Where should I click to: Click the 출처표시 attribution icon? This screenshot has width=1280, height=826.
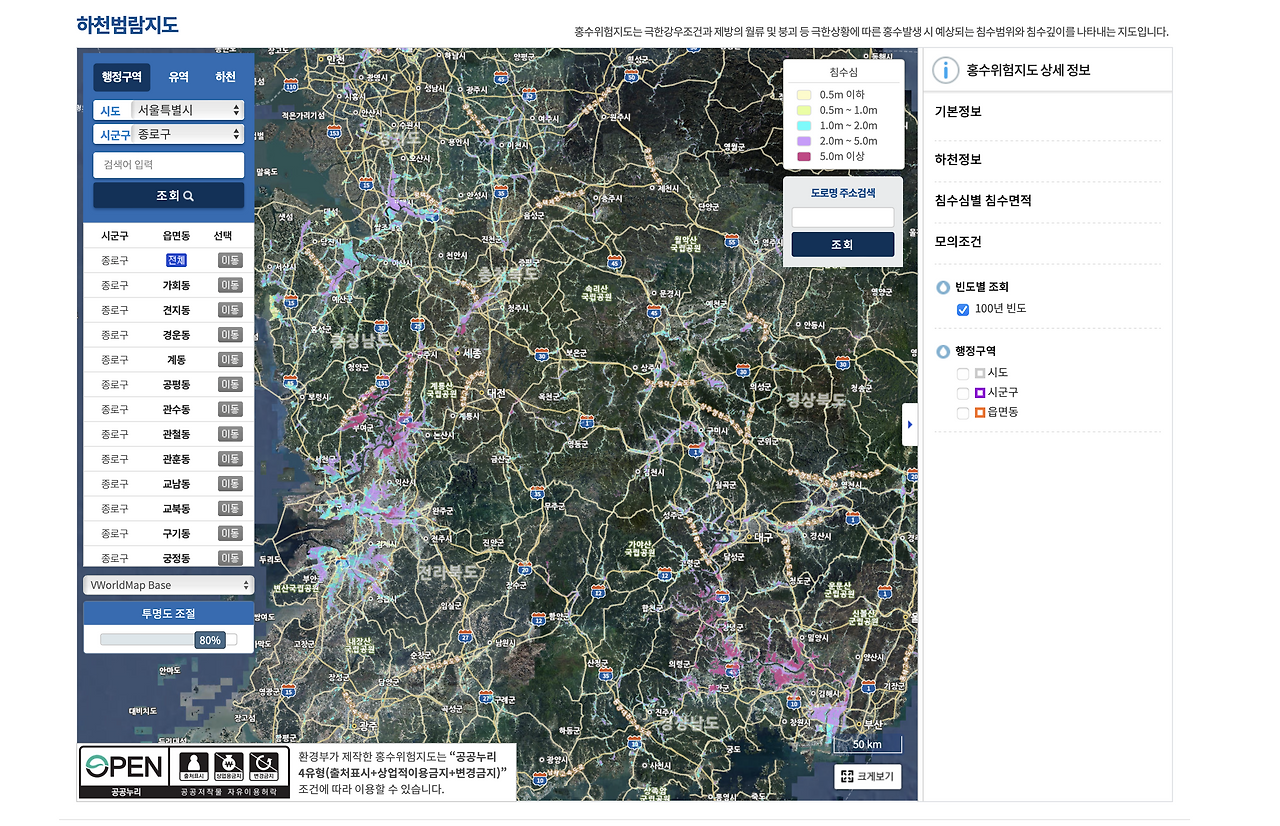tap(193, 766)
